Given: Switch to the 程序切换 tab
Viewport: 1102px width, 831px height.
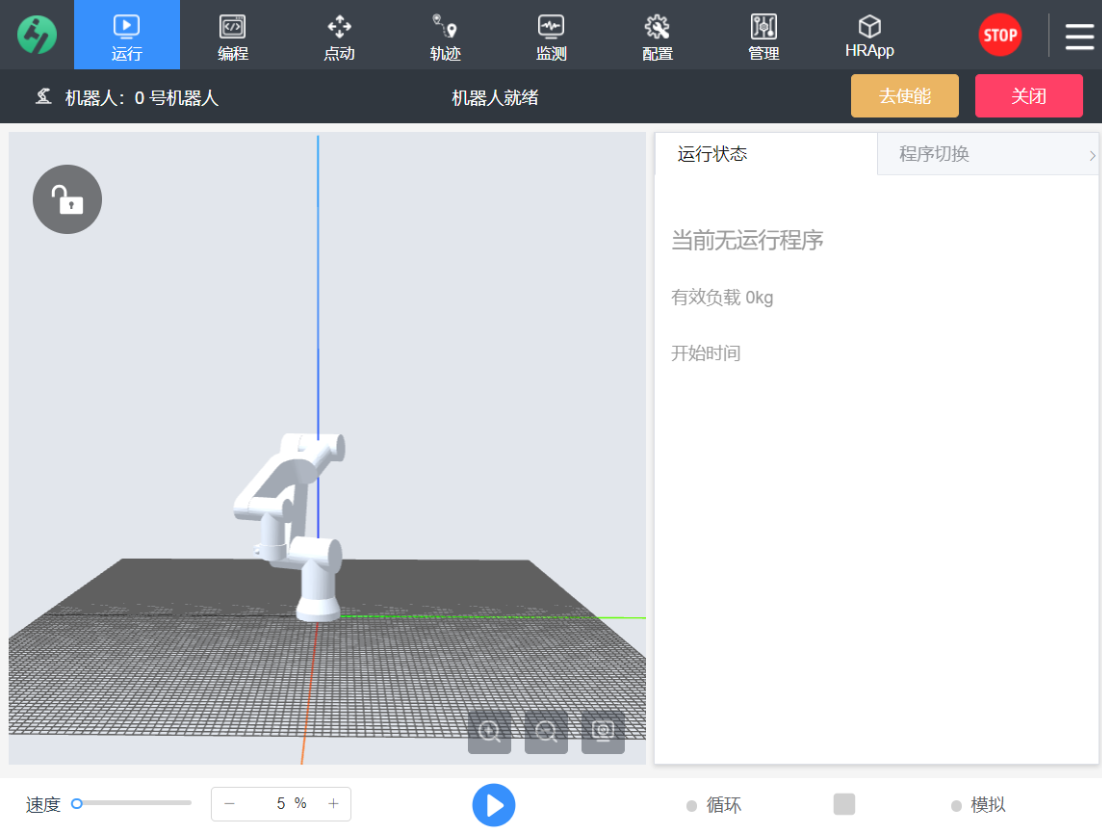Looking at the screenshot, I should coord(934,154).
